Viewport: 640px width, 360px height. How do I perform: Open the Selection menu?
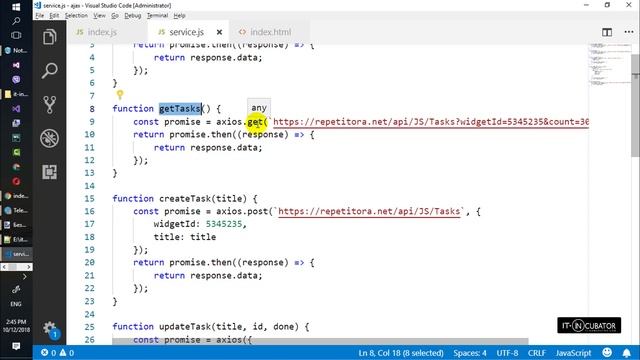76,16
